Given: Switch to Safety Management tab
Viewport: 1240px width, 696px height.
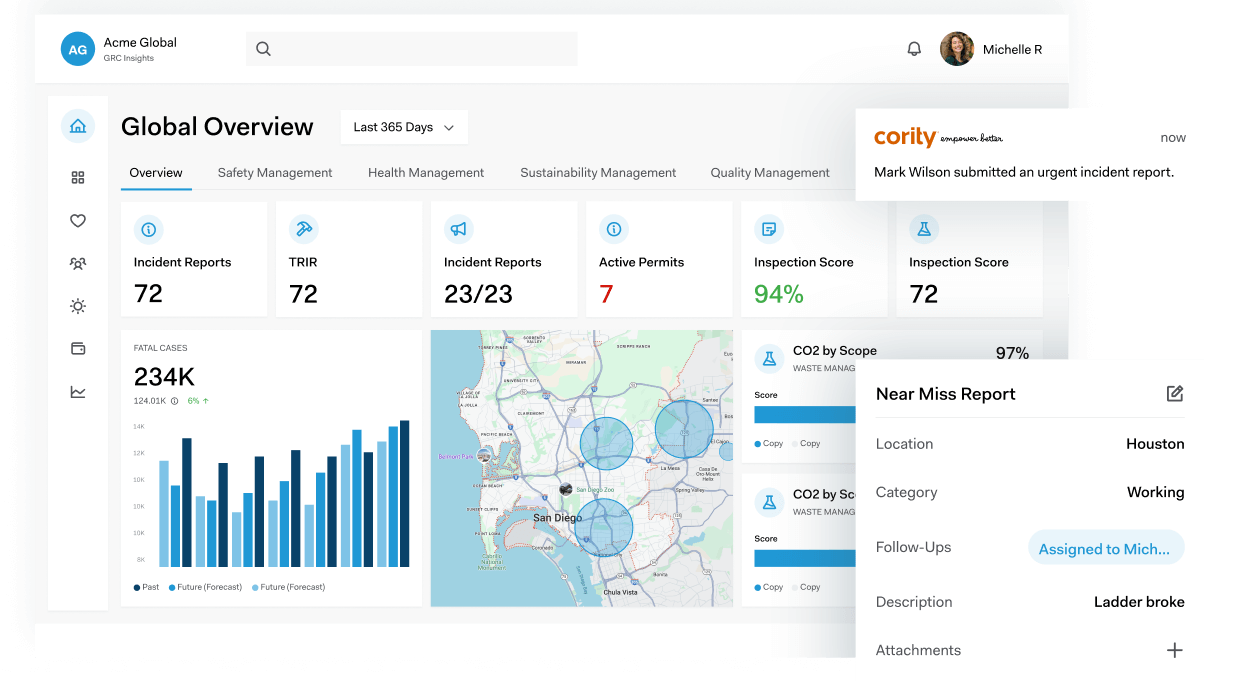Looking at the screenshot, I should [x=275, y=173].
